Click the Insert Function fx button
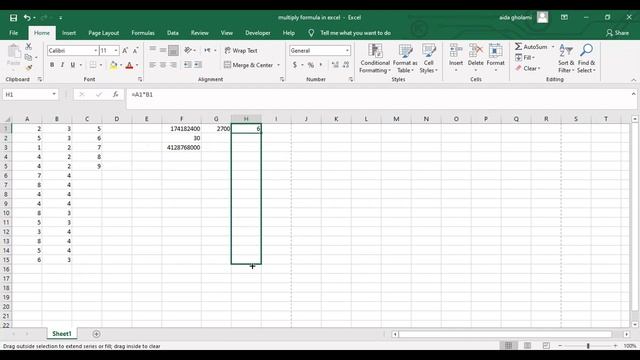This screenshot has width=640, height=360. [x=116, y=94]
